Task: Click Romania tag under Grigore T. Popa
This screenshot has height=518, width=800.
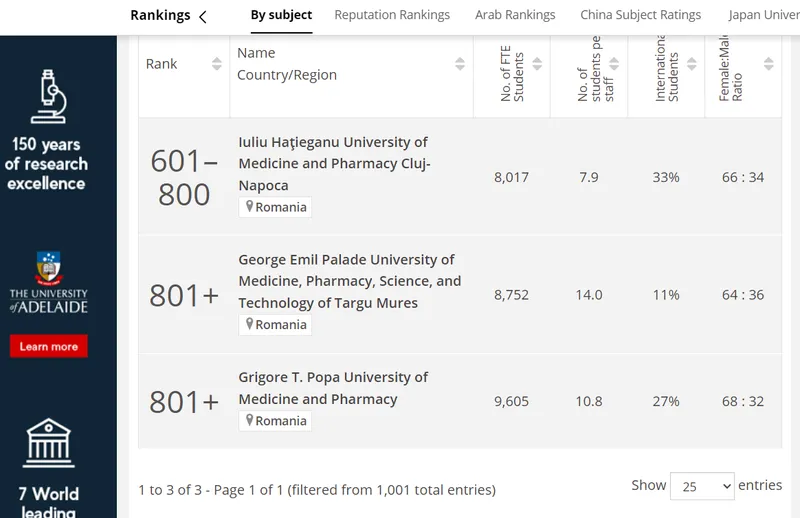Action: [x=275, y=421]
